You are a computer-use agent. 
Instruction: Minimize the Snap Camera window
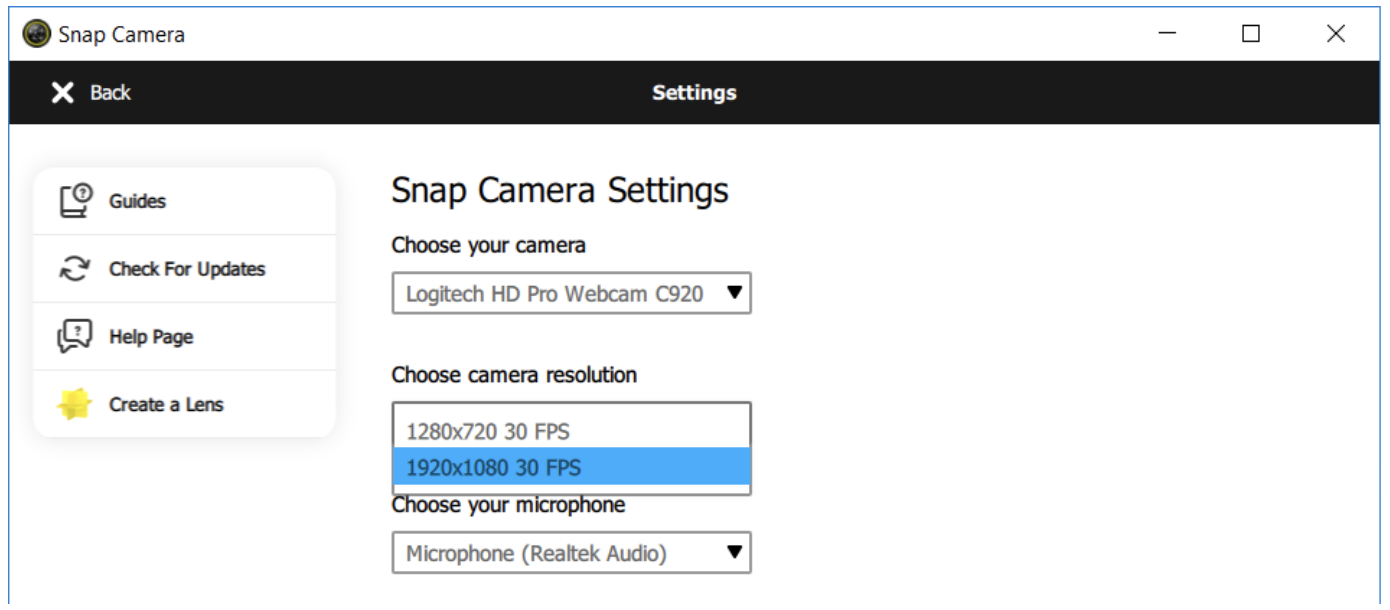click(1167, 34)
